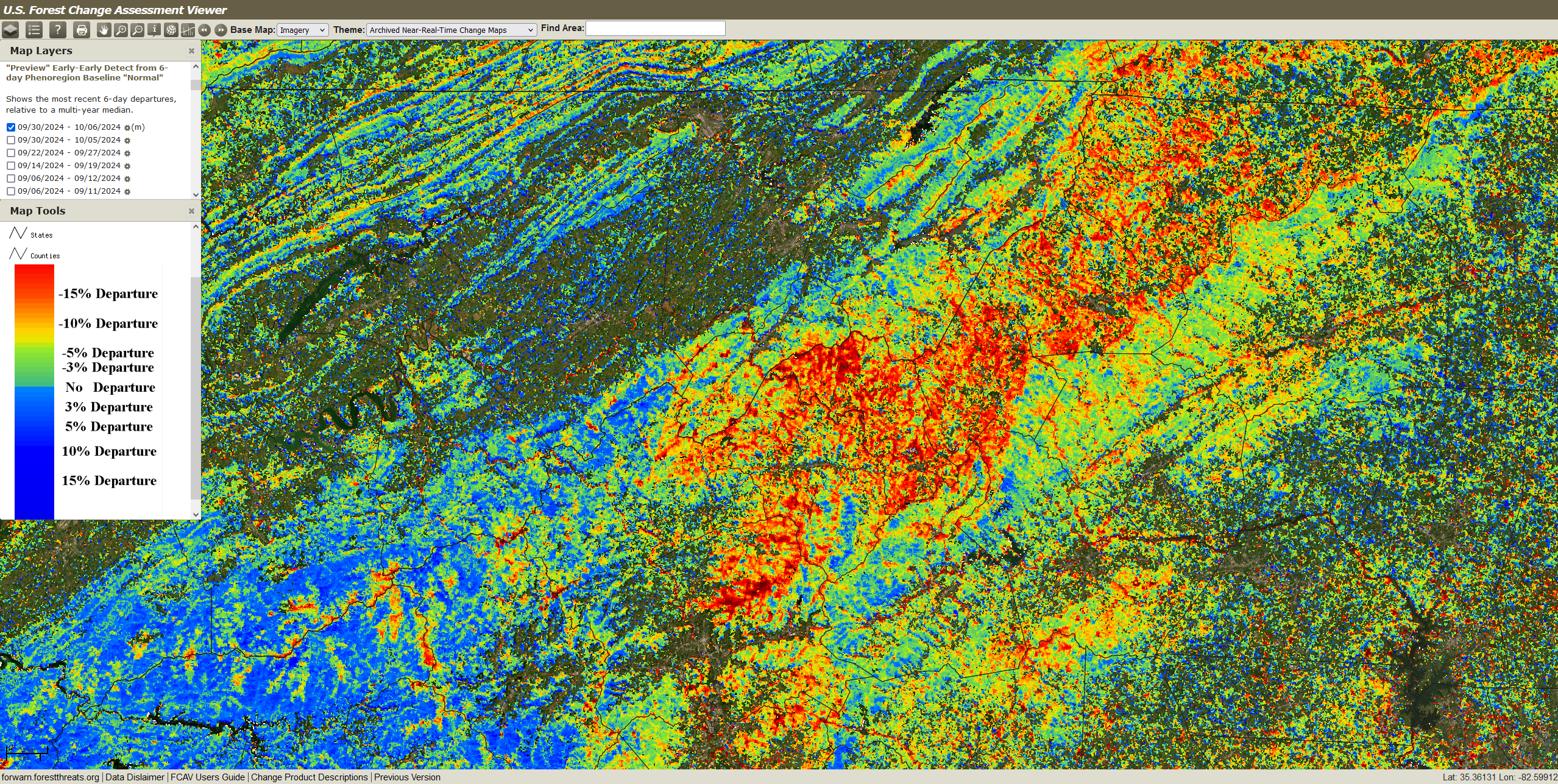Open the legend list icon
Image resolution: width=1558 pixels, height=784 pixels.
pos(34,30)
